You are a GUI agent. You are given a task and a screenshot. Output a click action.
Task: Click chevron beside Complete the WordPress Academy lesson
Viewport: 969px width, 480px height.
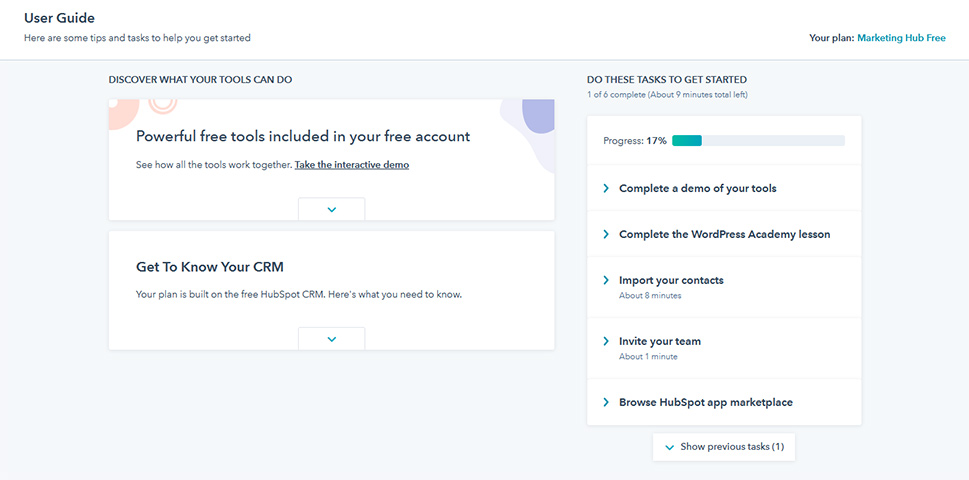tap(606, 234)
